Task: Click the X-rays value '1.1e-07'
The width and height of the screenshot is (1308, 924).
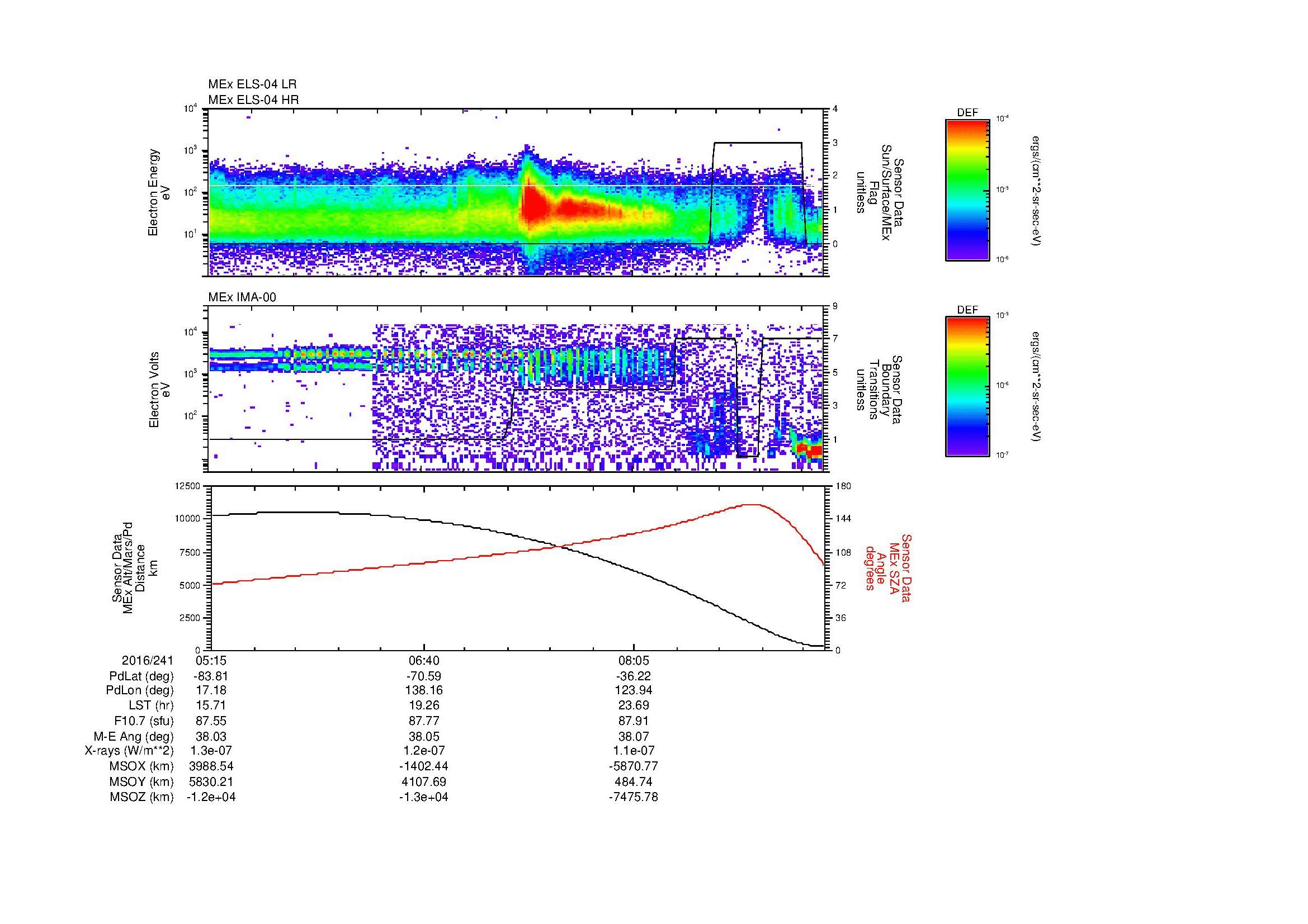Action: (634, 751)
